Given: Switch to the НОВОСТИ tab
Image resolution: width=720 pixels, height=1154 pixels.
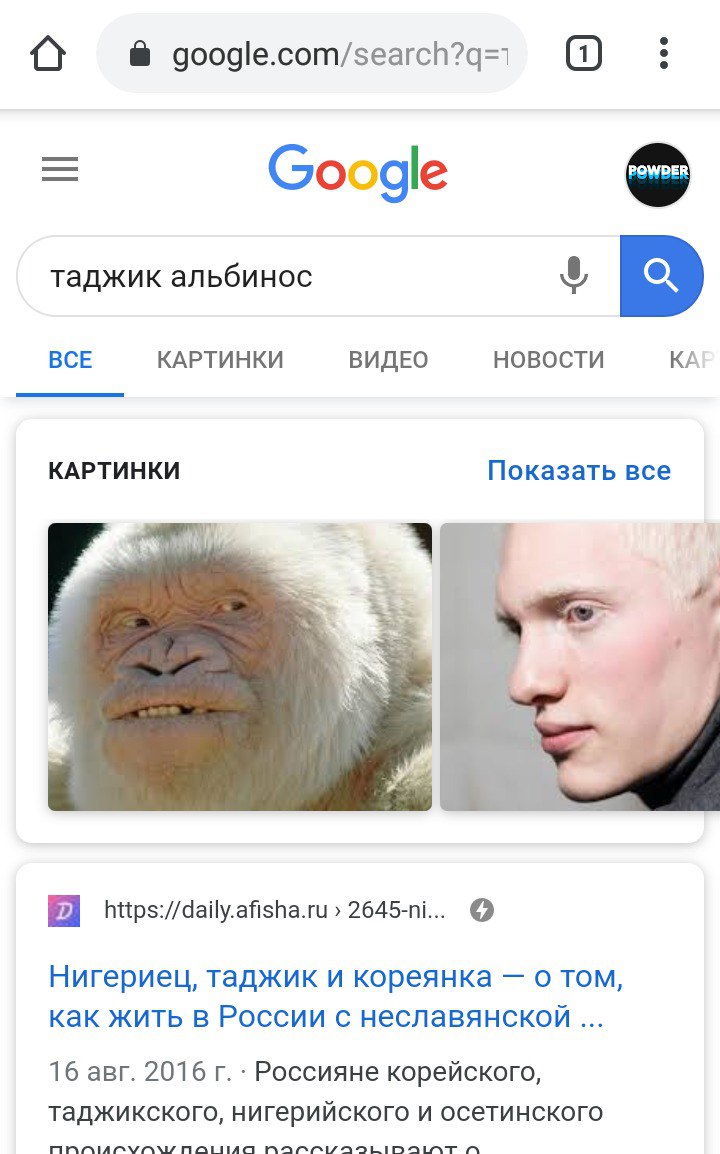Looking at the screenshot, I should coord(548,360).
